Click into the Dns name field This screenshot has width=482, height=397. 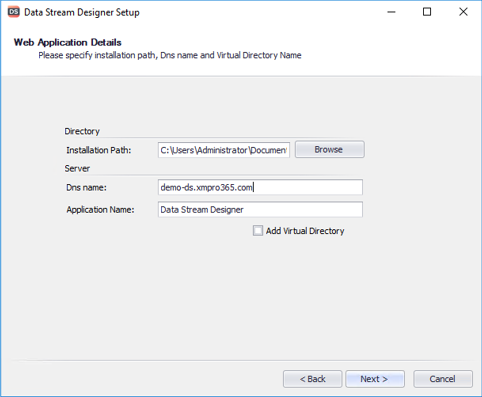[x=260, y=187]
